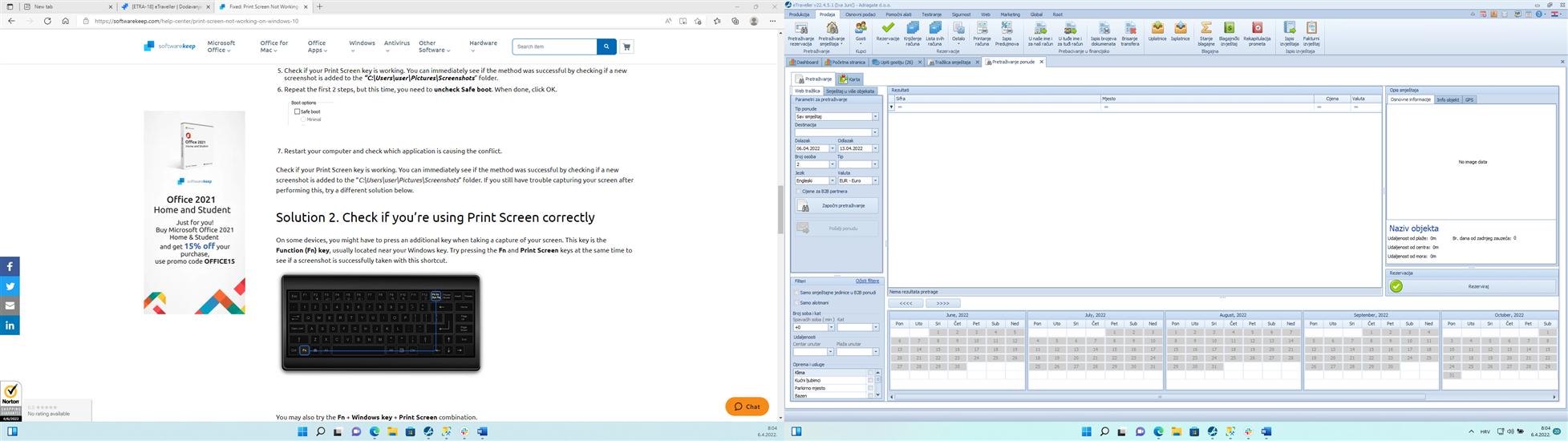The width and height of the screenshot is (1568, 441).
Task: Open Pretraživanje smještaja ribbon icon
Action: point(832,34)
